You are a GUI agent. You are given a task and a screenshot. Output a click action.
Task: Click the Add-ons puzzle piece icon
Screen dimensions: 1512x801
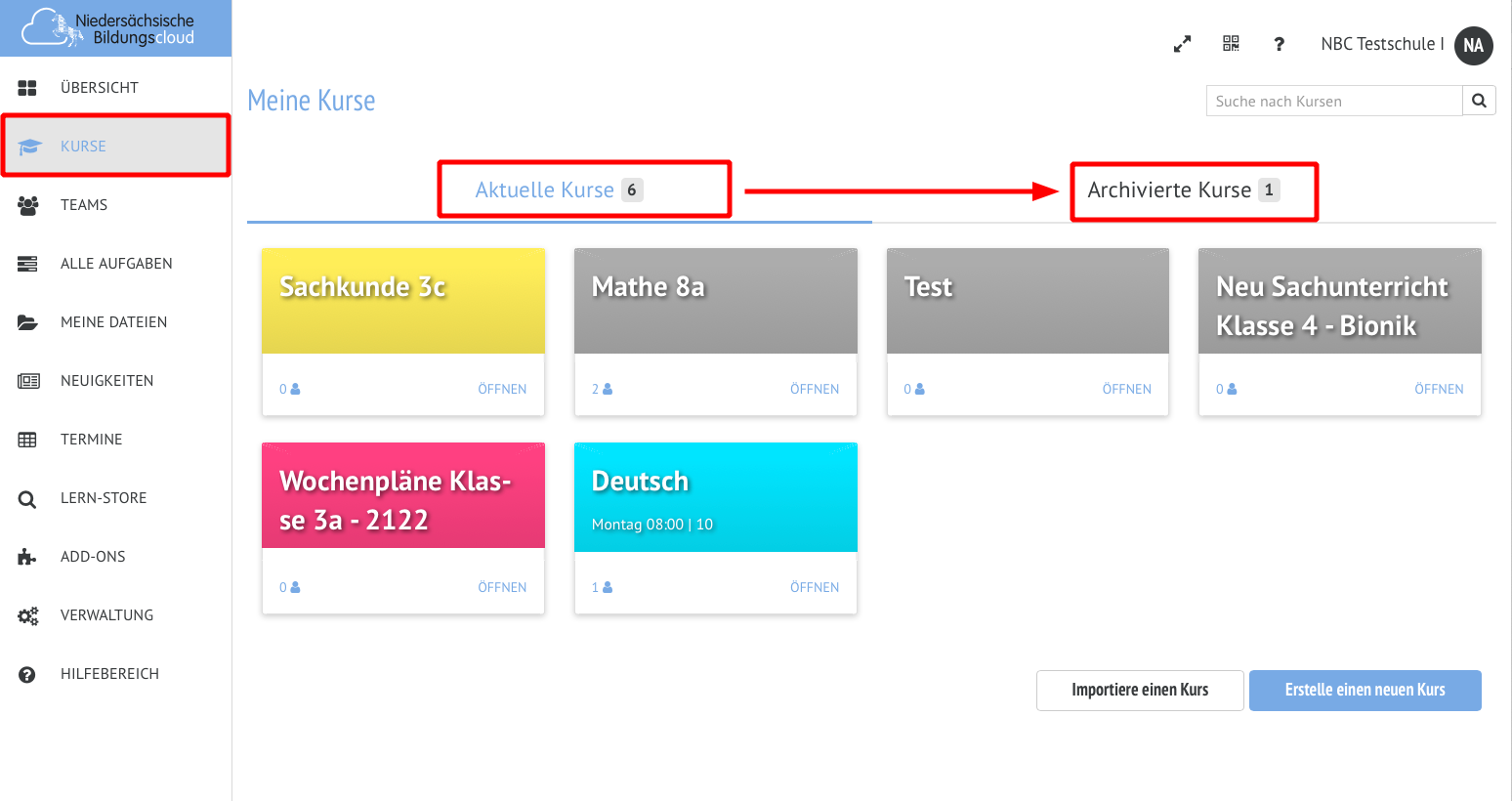27,557
